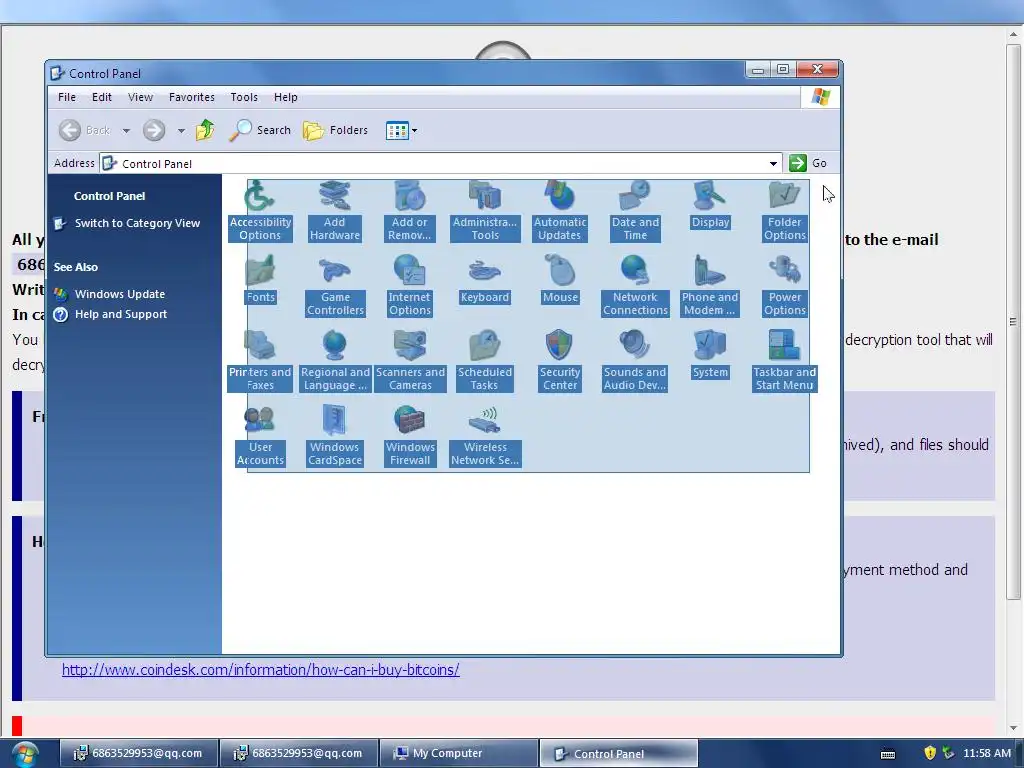Screen dimensions: 1024x768
Task: Select Sounds and Audio Devices
Action: tap(635, 360)
